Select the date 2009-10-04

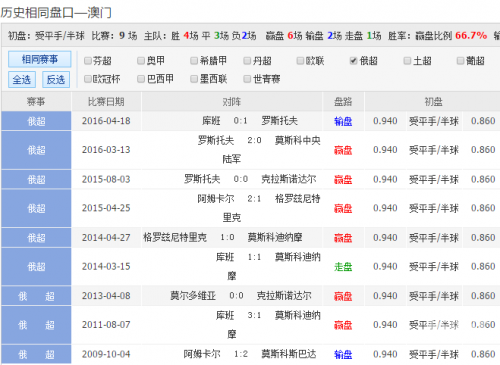coord(106,354)
